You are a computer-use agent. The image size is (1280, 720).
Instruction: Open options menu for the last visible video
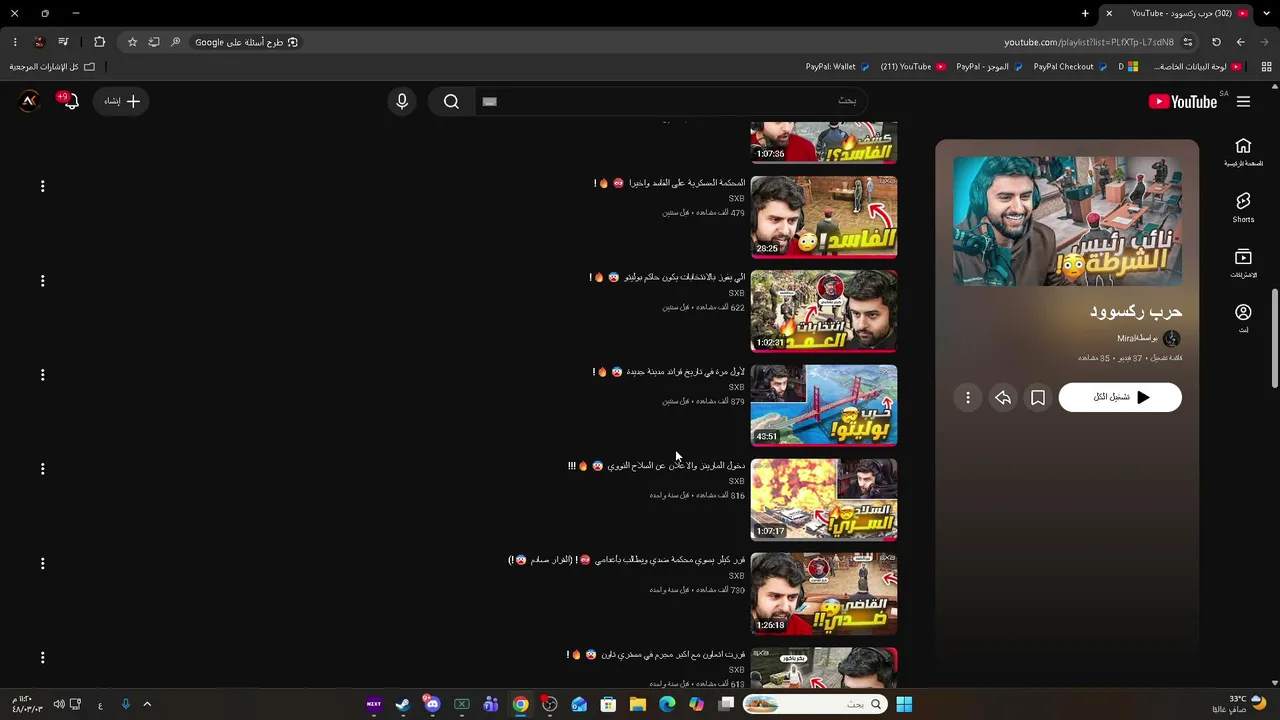(42, 657)
